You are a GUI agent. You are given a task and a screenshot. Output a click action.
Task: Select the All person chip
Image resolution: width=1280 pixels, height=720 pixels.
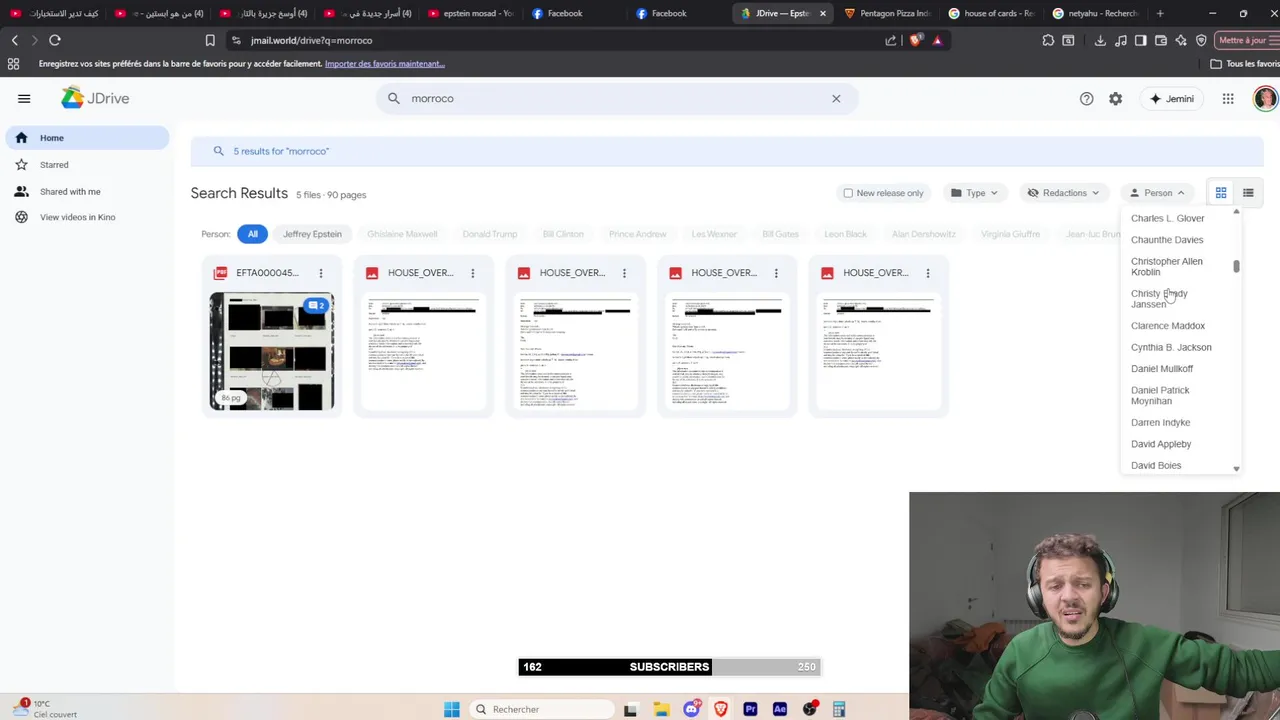[252, 234]
